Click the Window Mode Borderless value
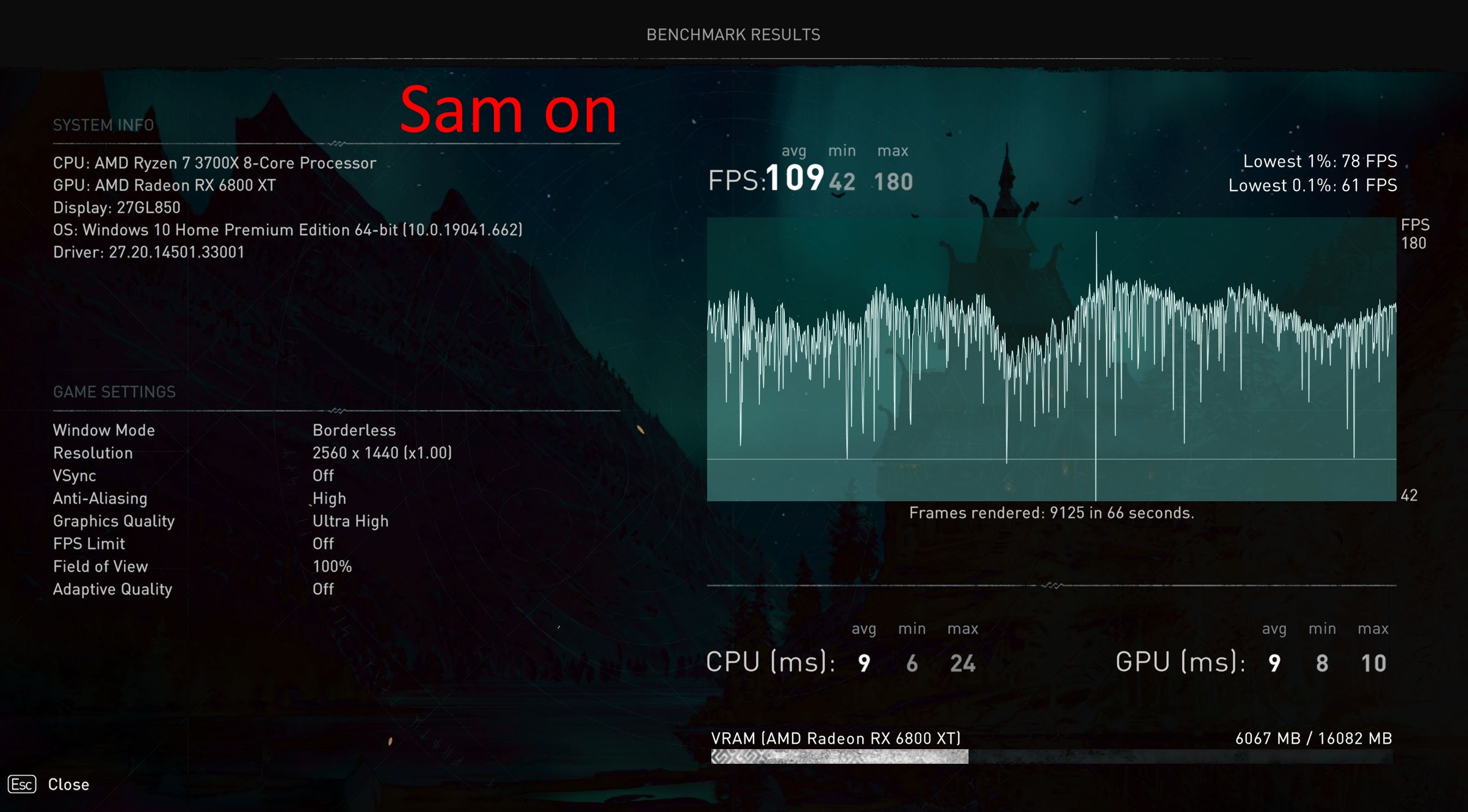 tap(354, 430)
